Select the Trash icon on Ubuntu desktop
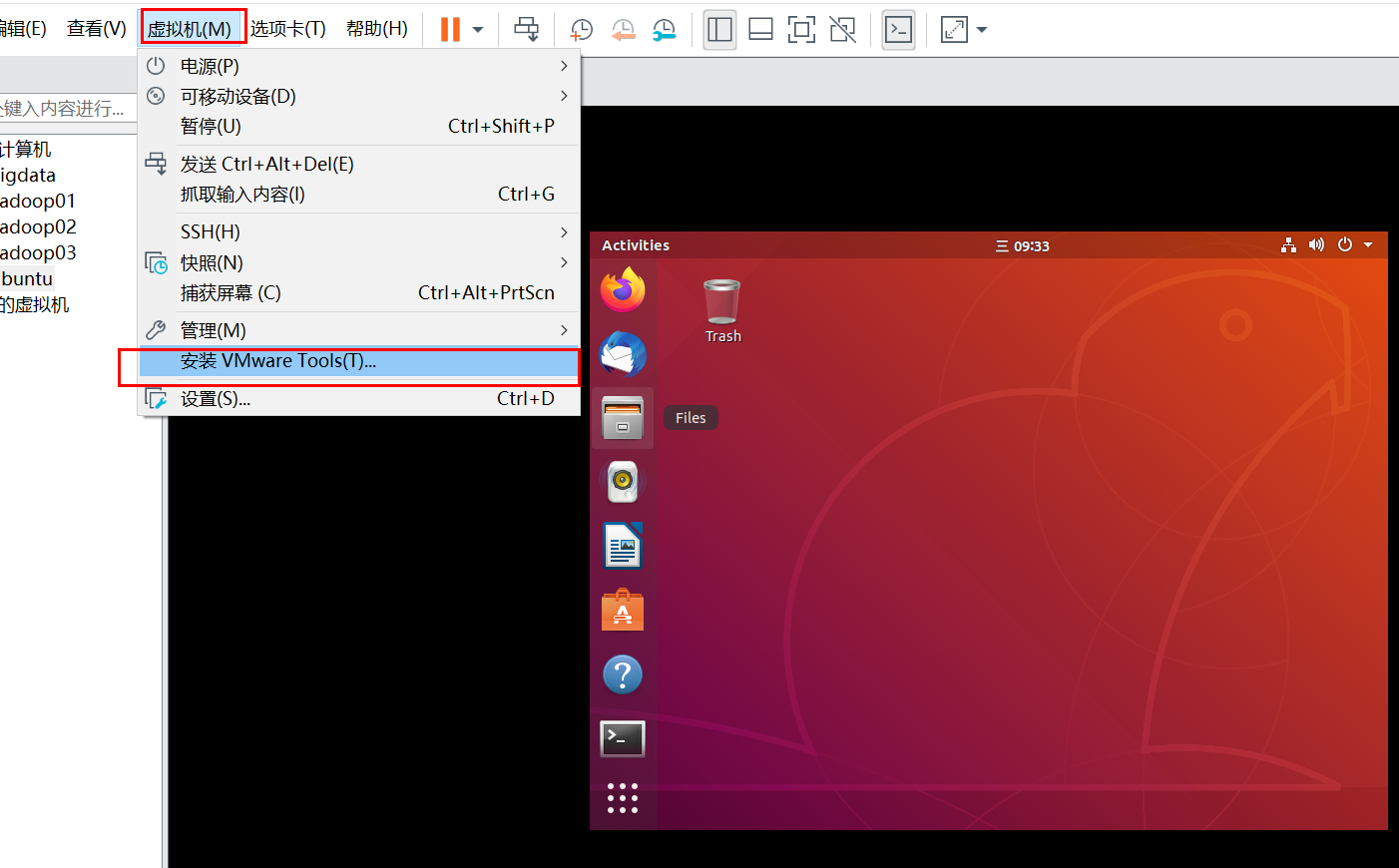 (722, 311)
